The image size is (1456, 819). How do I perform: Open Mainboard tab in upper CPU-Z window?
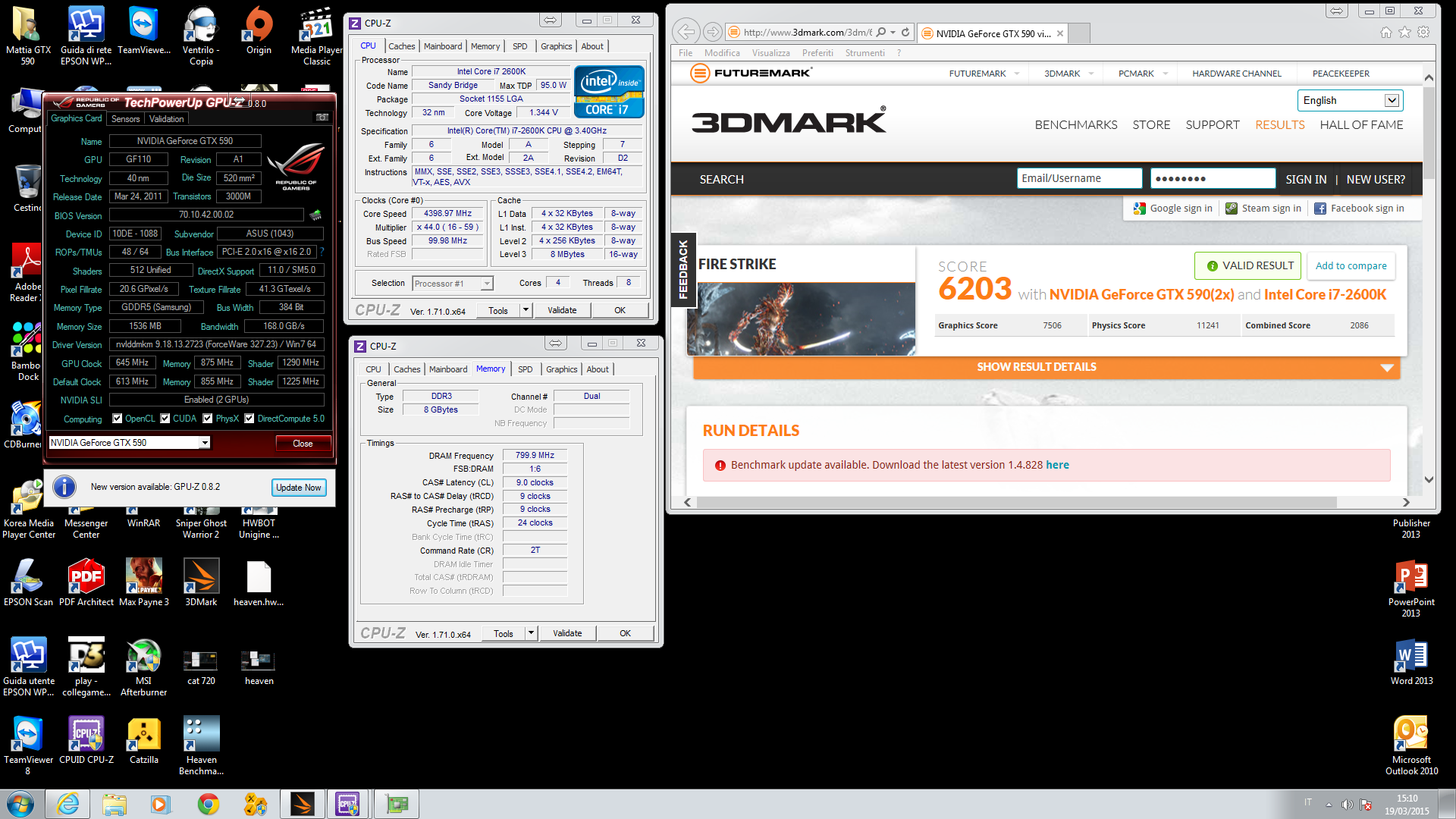coord(443,46)
